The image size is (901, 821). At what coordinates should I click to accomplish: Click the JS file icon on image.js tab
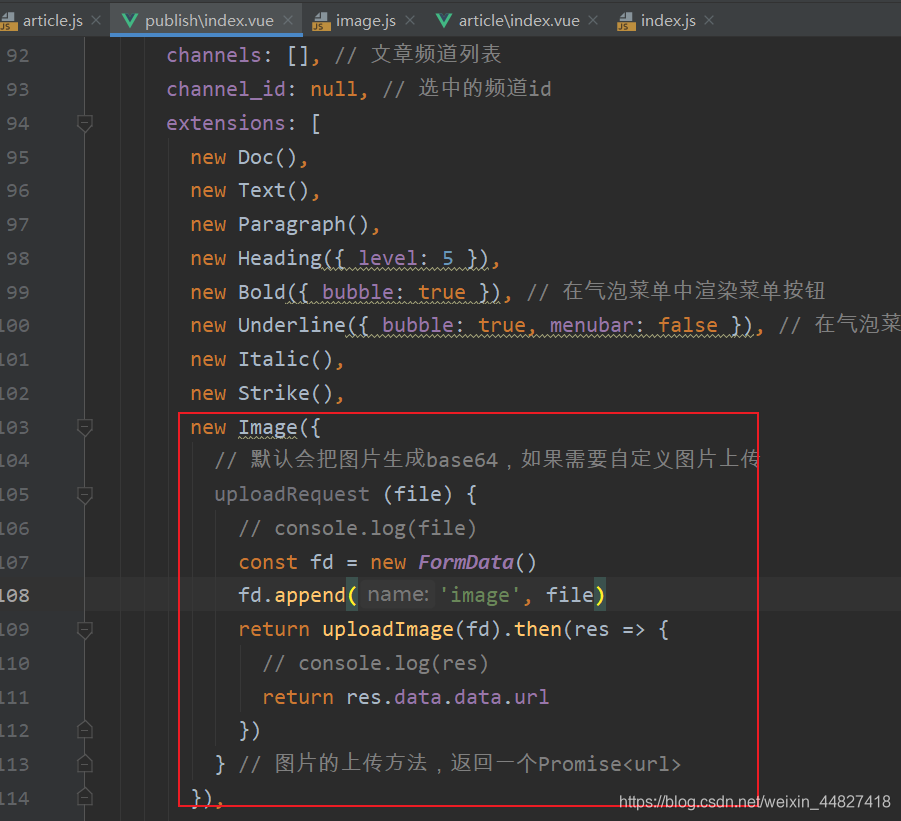pyautogui.click(x=321, y=21)
